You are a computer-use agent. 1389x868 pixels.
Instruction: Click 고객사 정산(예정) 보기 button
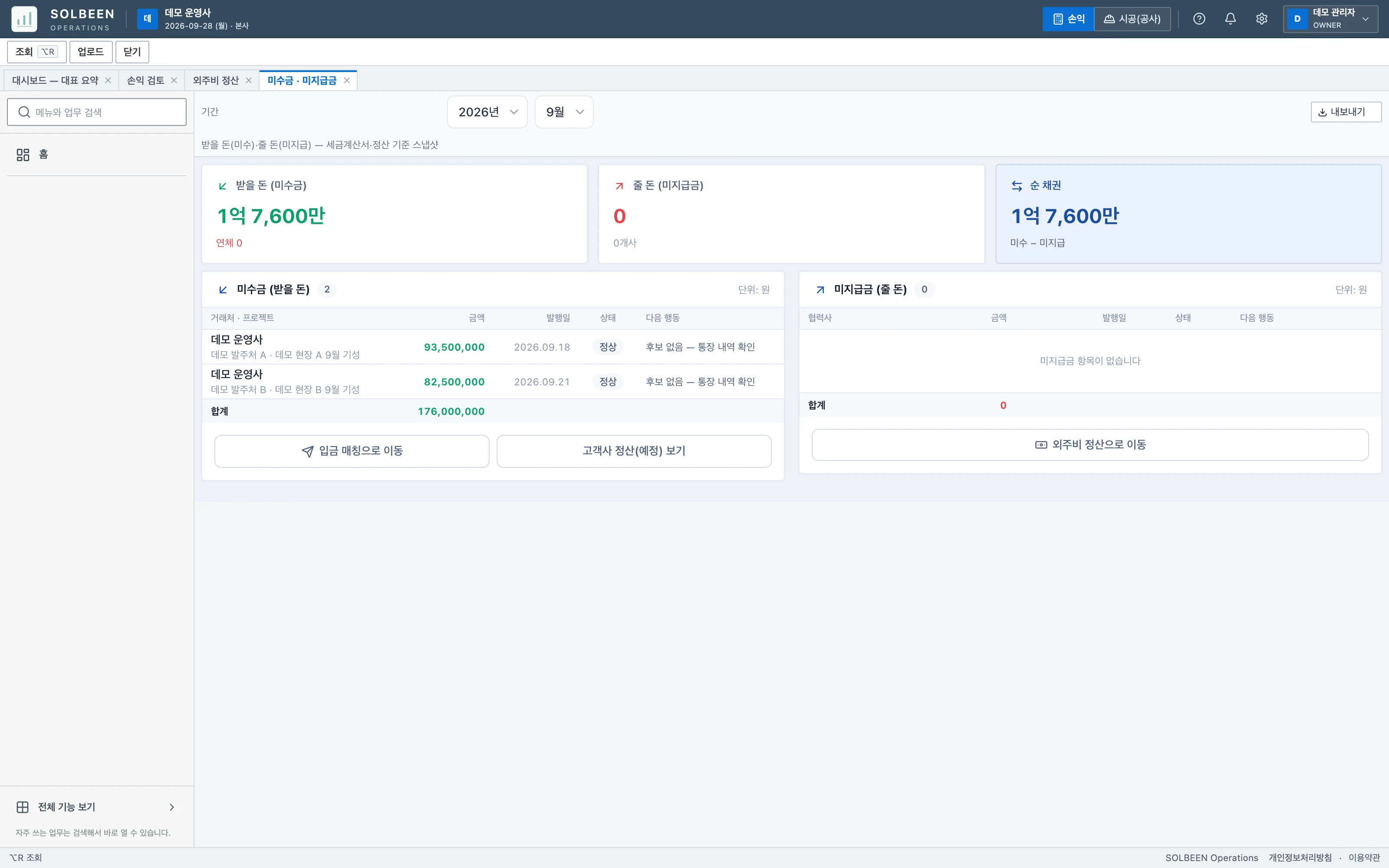[634, 451]
